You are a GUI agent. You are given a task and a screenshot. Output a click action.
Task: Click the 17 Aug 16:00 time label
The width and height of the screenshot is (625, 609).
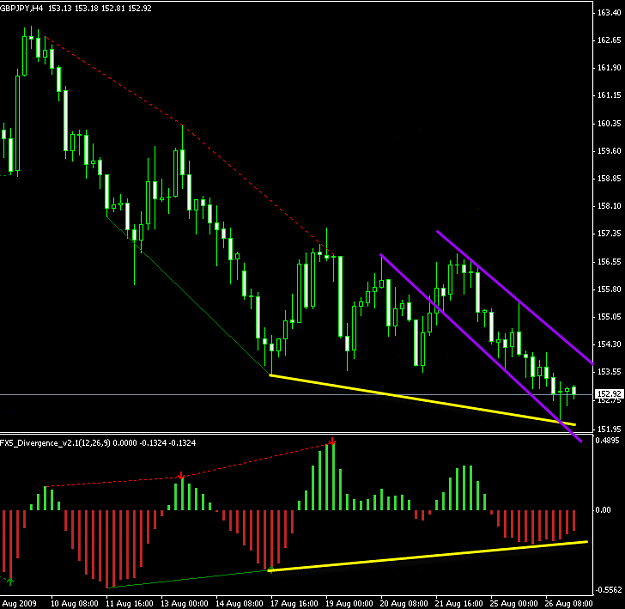pyautogui.click(x=294, y=603)
